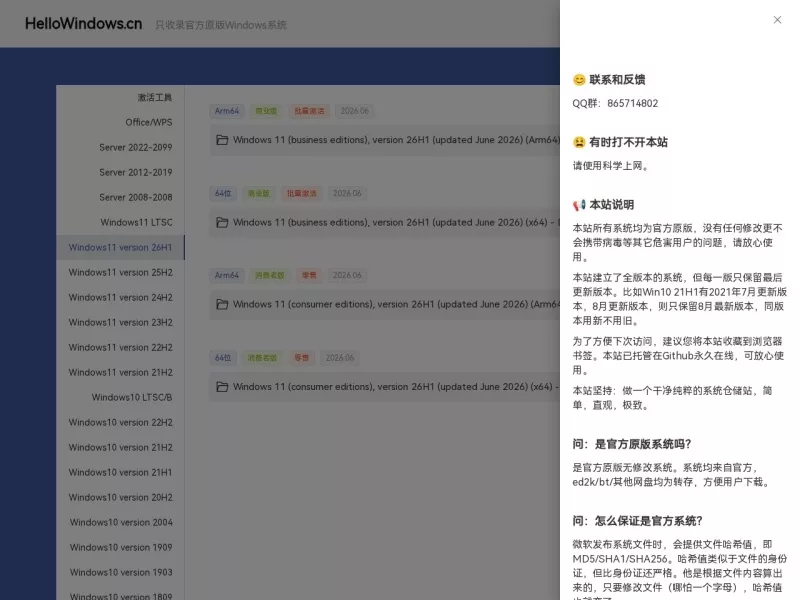Click the weary emoji beside 有时打不开本站
Viewport: 800px width, 600px height.
(x=579, y=142)
